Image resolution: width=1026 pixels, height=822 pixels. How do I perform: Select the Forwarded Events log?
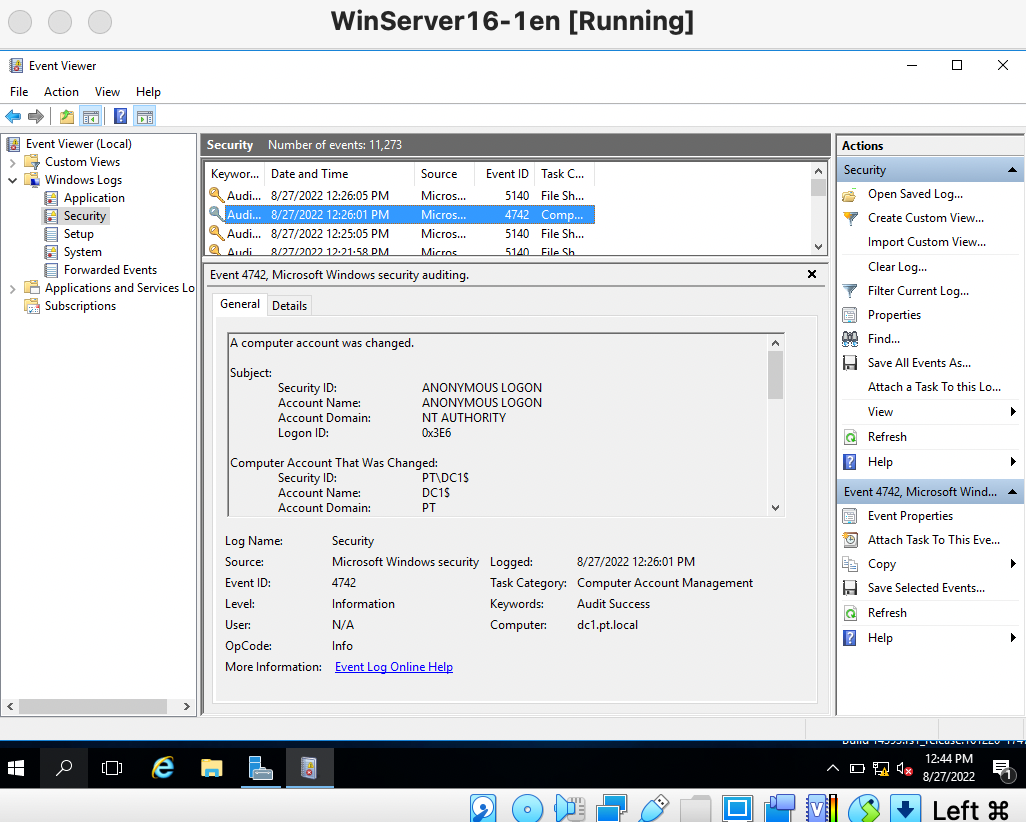click(x=110, y=270)
